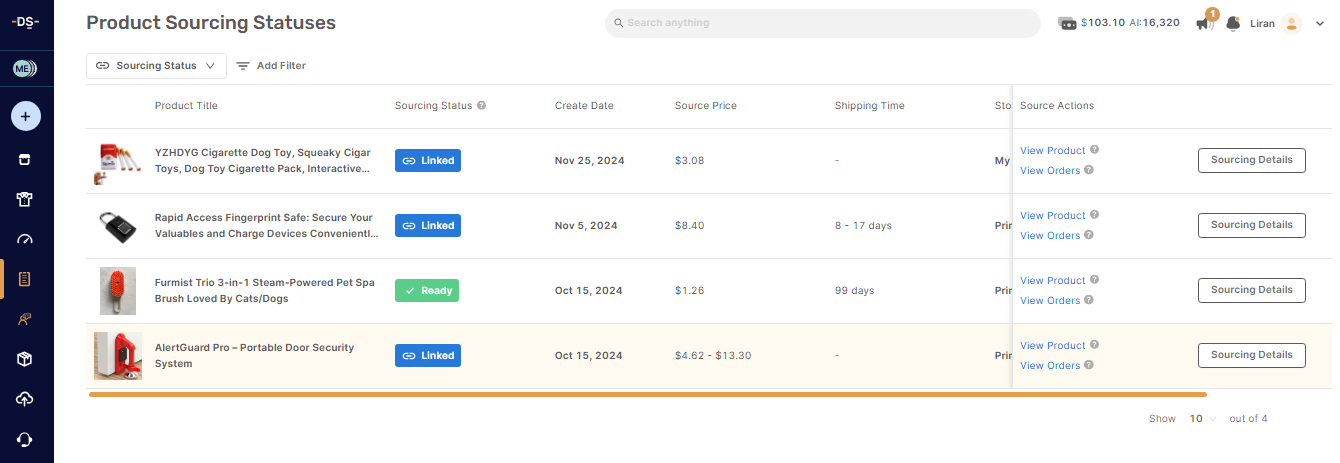Screen dimensions: 1340x463
Task: Click the Search anything input field
Action: (x=822, y=23)
